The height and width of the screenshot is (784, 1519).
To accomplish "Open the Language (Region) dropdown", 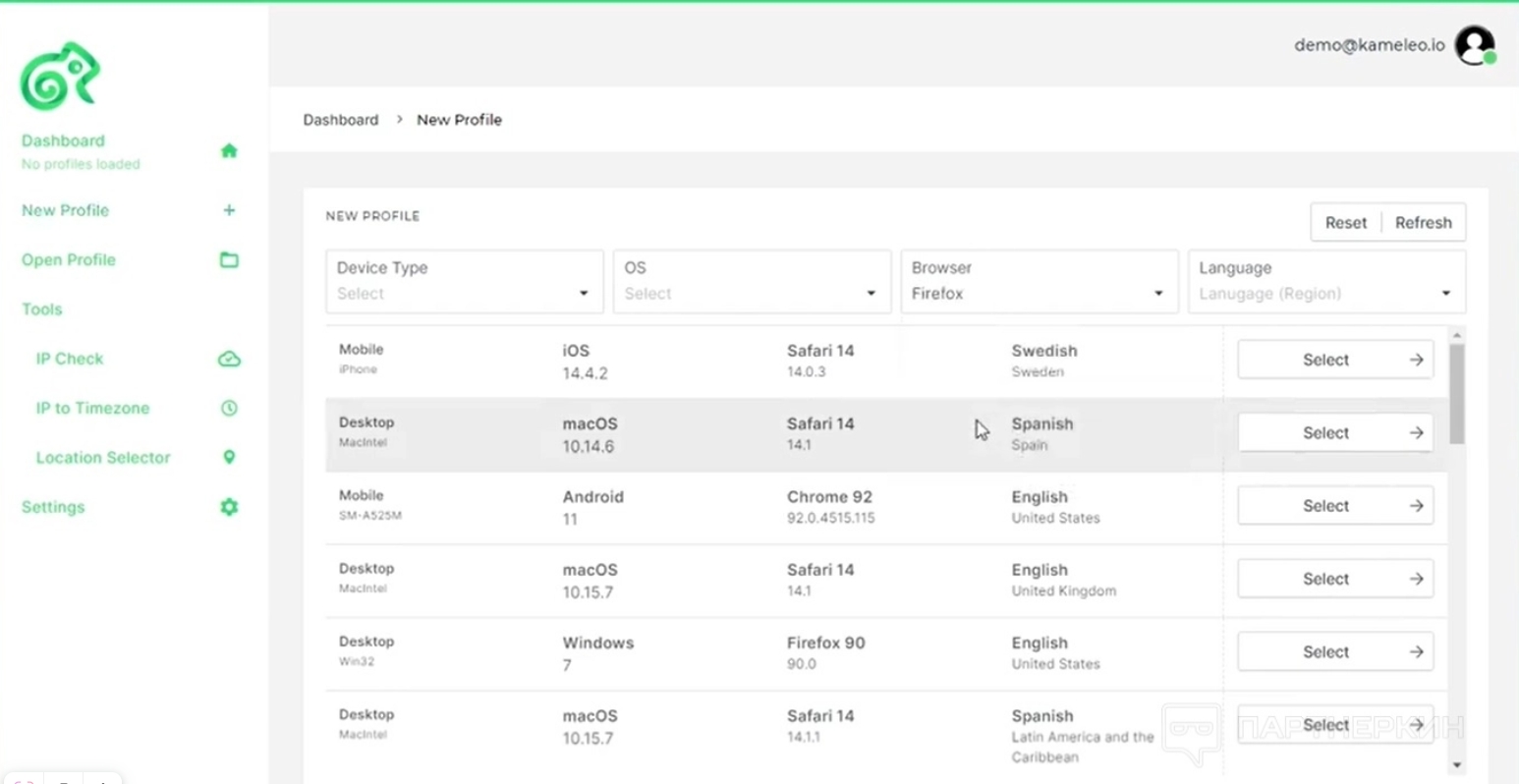I will pos(1326,281).
